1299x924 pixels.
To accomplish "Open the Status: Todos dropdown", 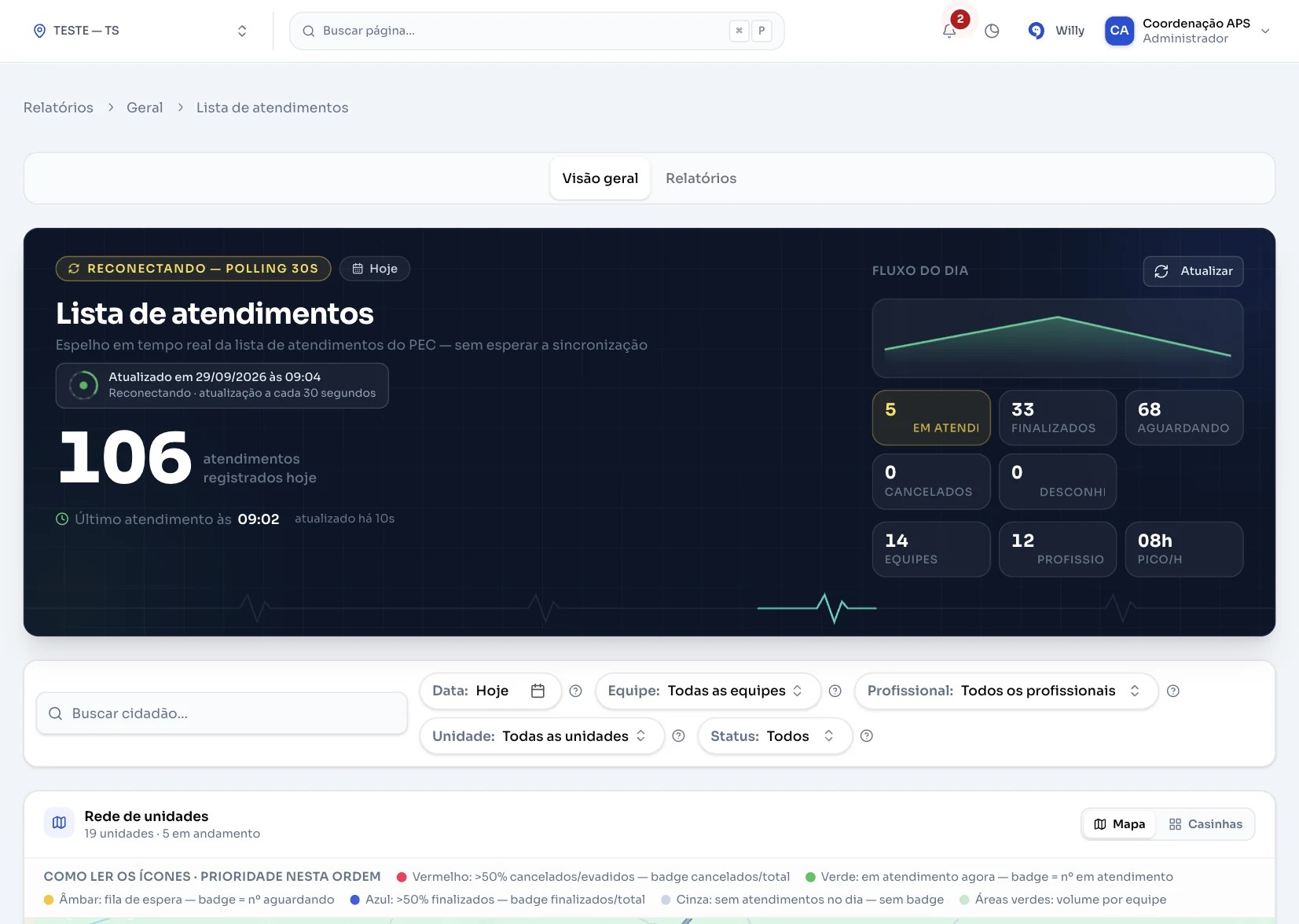I will (x=775, y=736).
